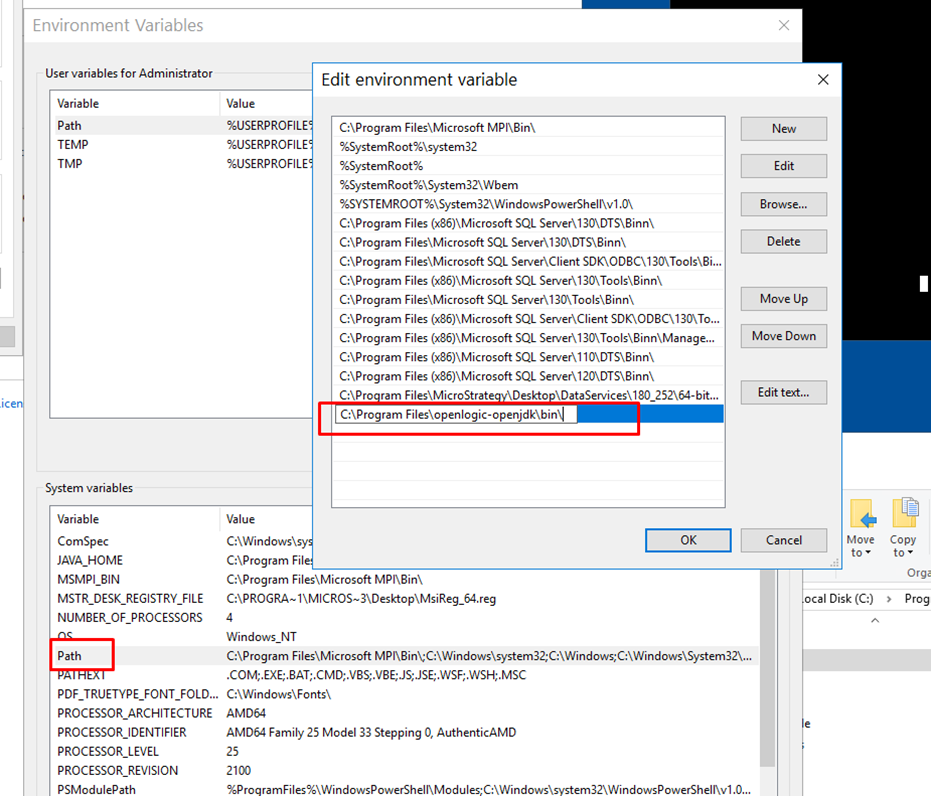Open Move to in File Explorer ribbon
Screen dimensions: 931x796
click(861, 527)
